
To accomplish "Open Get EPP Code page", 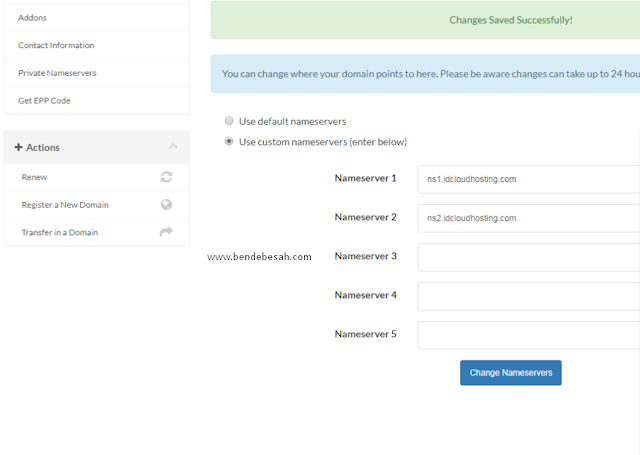I will point(96,101).
